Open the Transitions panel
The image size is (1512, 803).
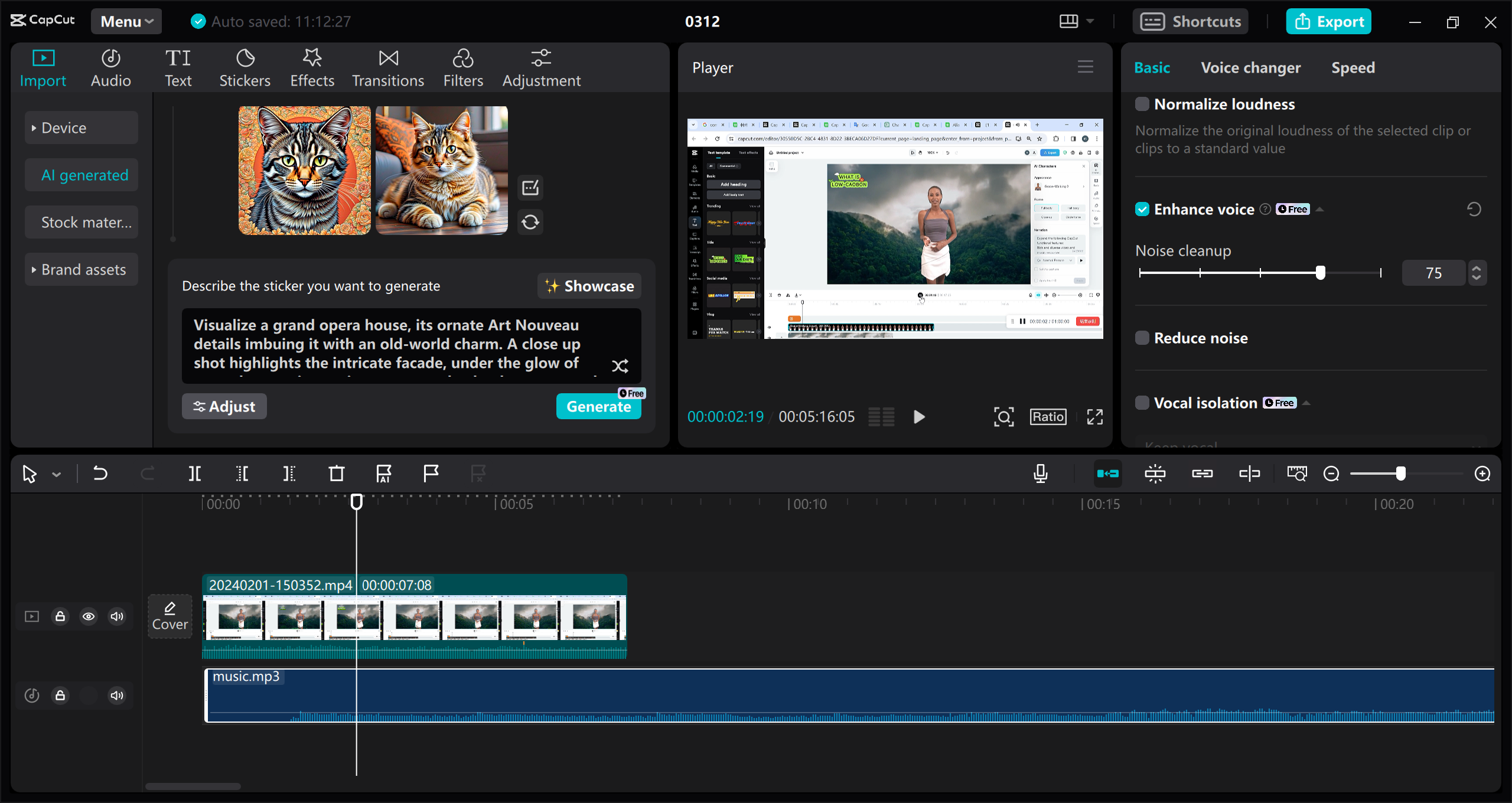(387, 67)
